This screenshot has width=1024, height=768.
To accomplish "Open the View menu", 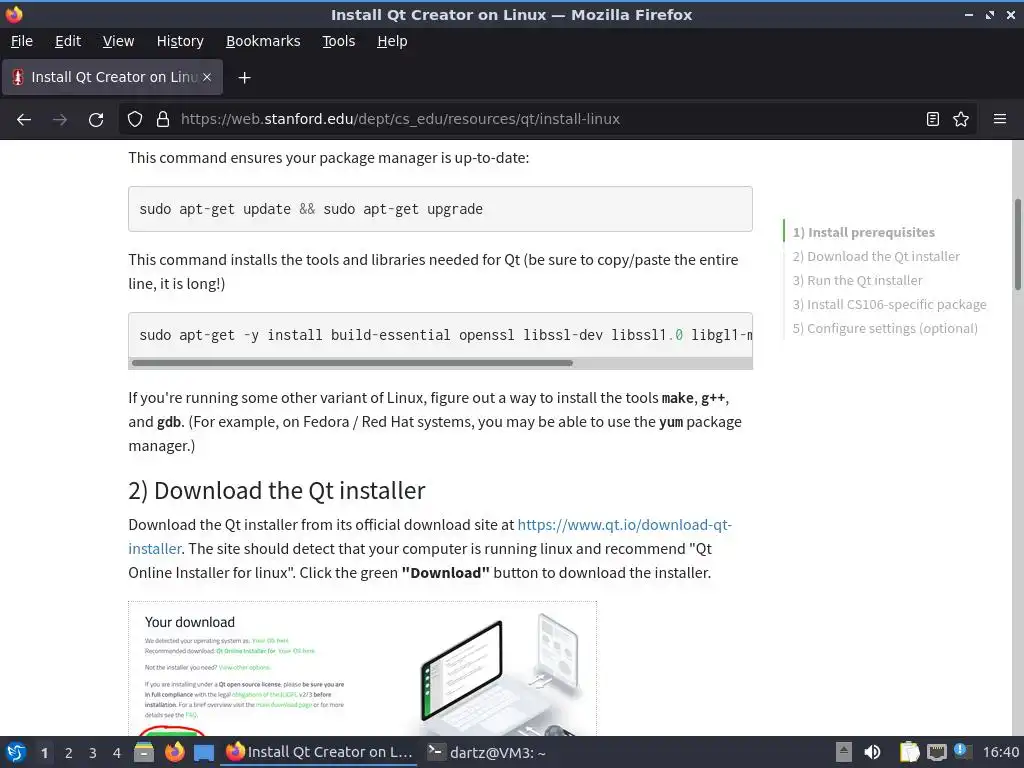I will tap(118, 41).
